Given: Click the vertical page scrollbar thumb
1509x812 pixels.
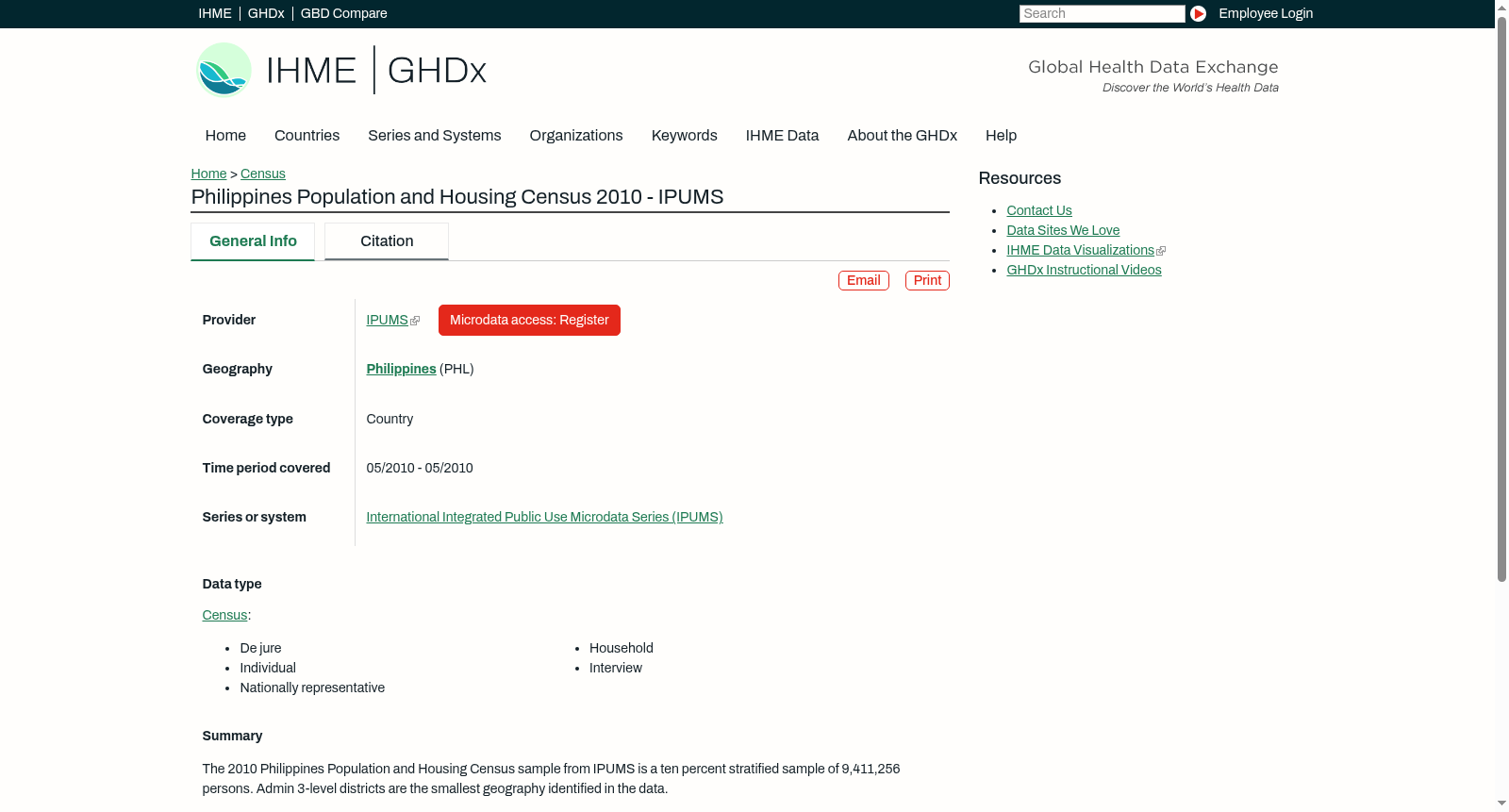Looking at the screenshot, I should point(1501,298).
